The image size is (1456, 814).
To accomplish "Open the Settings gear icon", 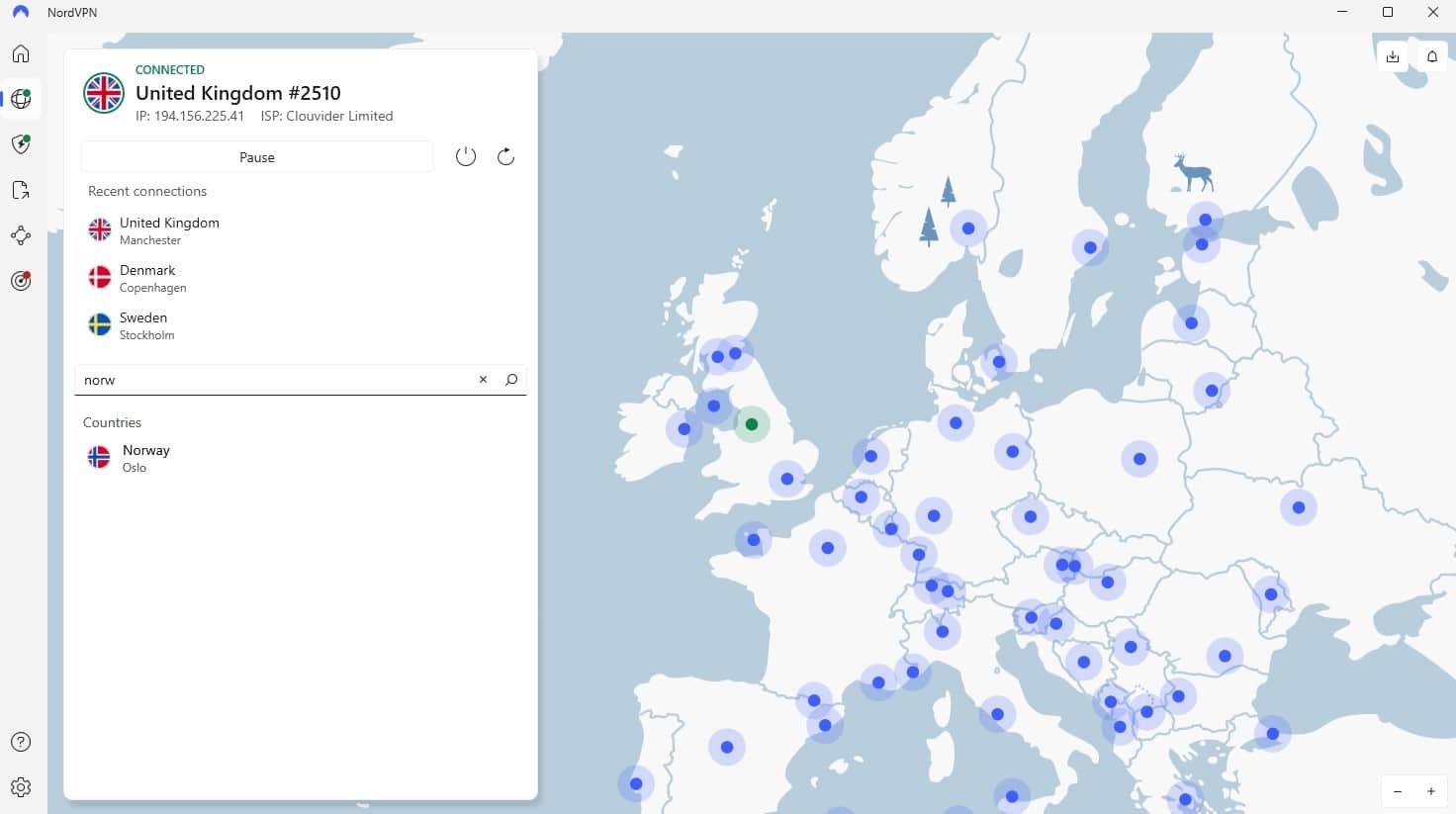I will 21,787.
